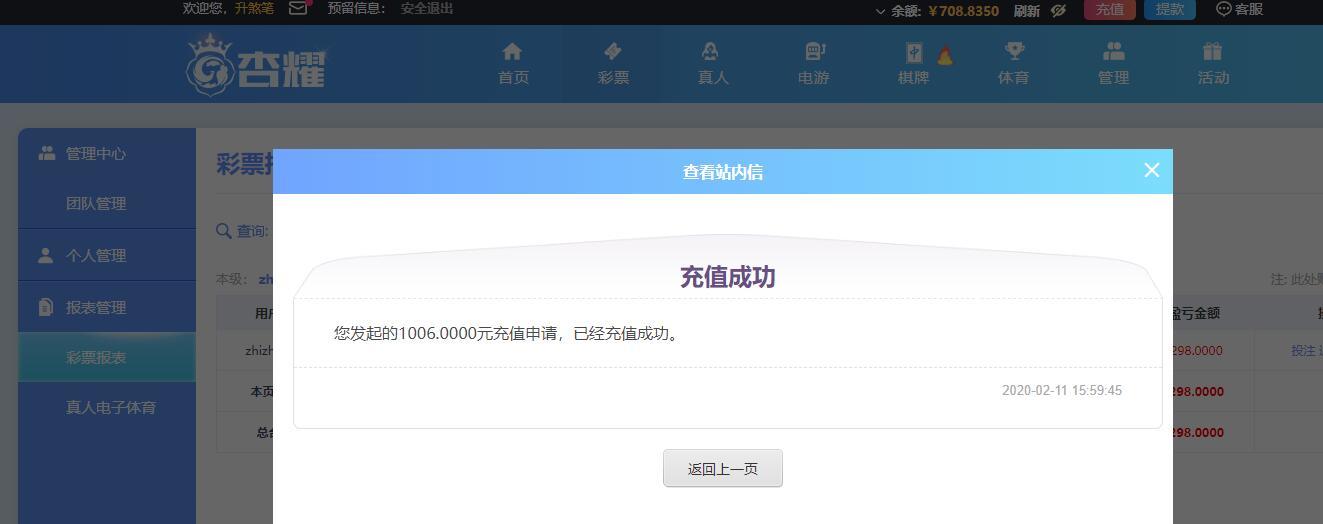Click the message text about 1006.0000元
Image resolution: width=1323 pixels, height=524 pixels.
tap(509, 333)
